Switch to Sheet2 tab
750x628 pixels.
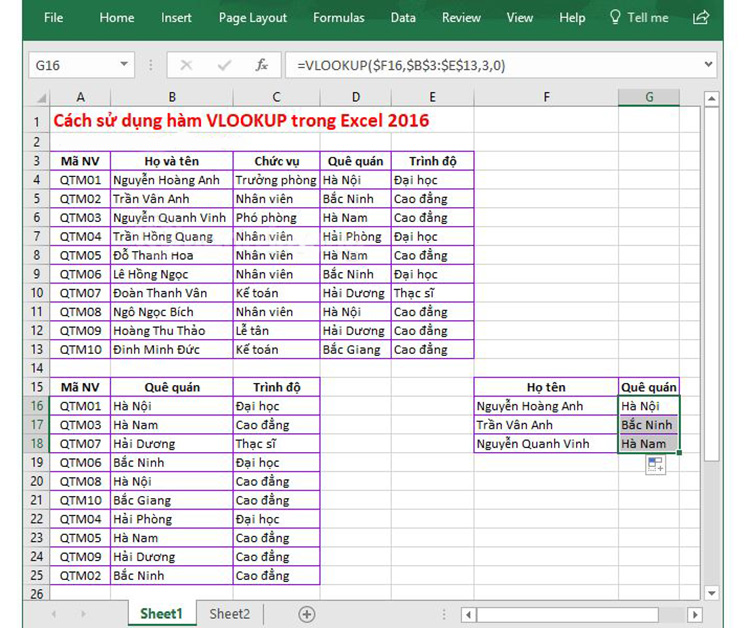click(x=230, y=614)
